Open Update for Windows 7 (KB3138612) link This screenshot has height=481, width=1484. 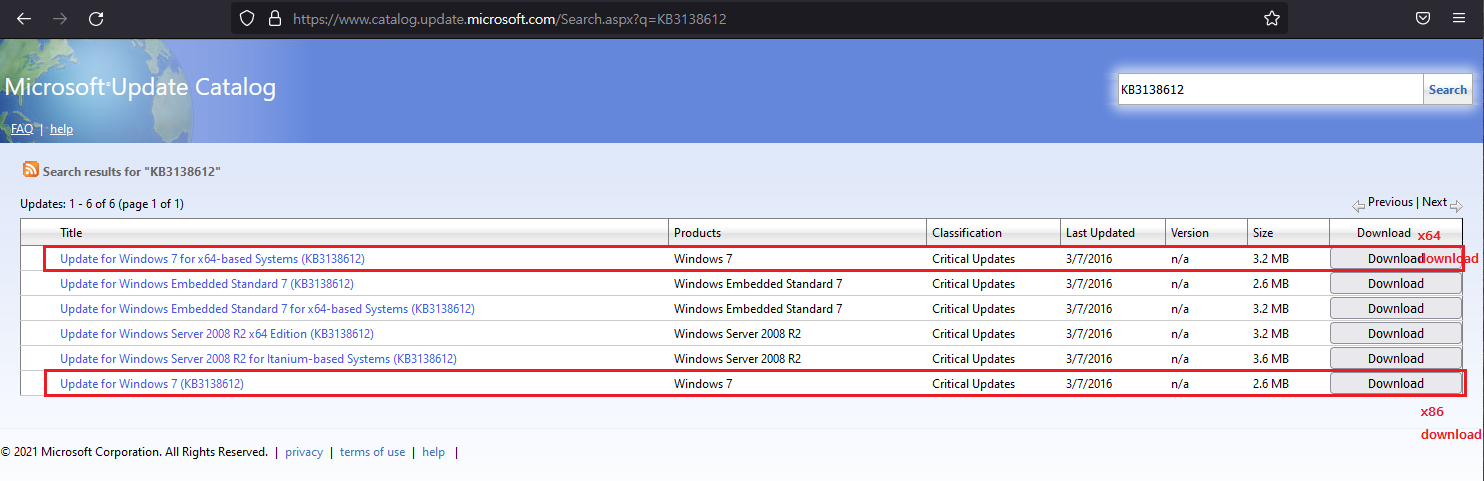[x=152, y=384]
